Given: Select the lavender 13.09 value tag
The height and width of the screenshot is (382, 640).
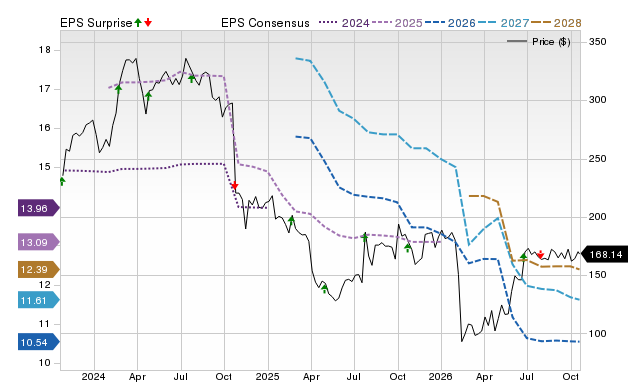Looking at the screenshot, I should point(39,242).
